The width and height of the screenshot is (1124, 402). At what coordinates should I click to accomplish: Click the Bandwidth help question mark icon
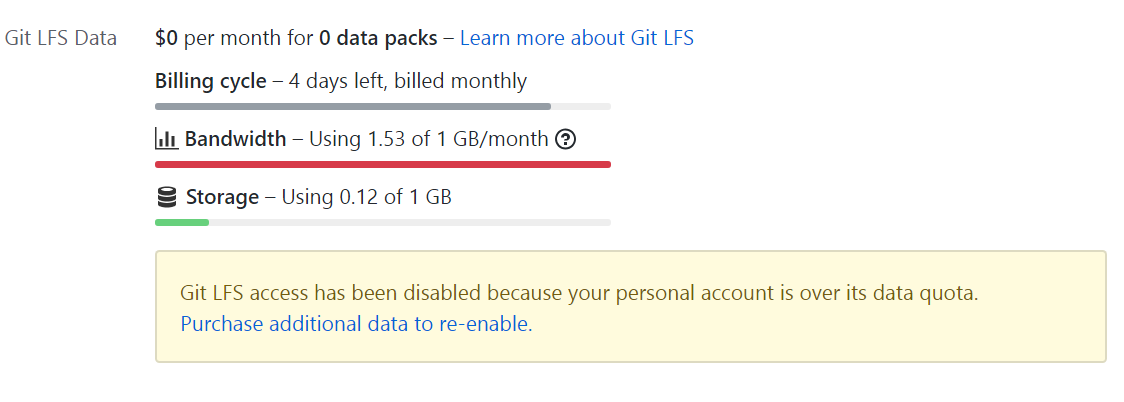(565, 140)
